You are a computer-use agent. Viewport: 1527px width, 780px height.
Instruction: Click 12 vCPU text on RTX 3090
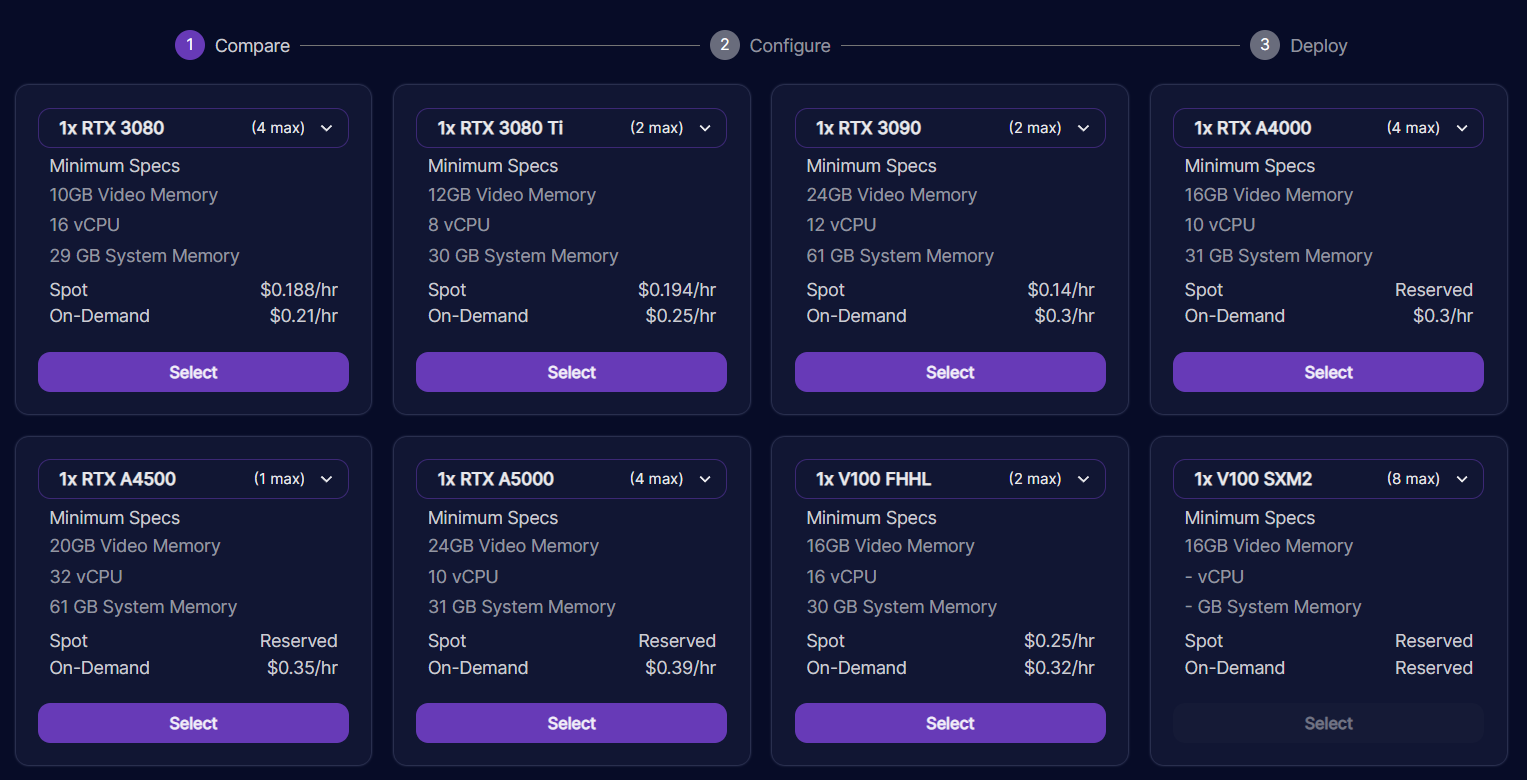(842, 225)
